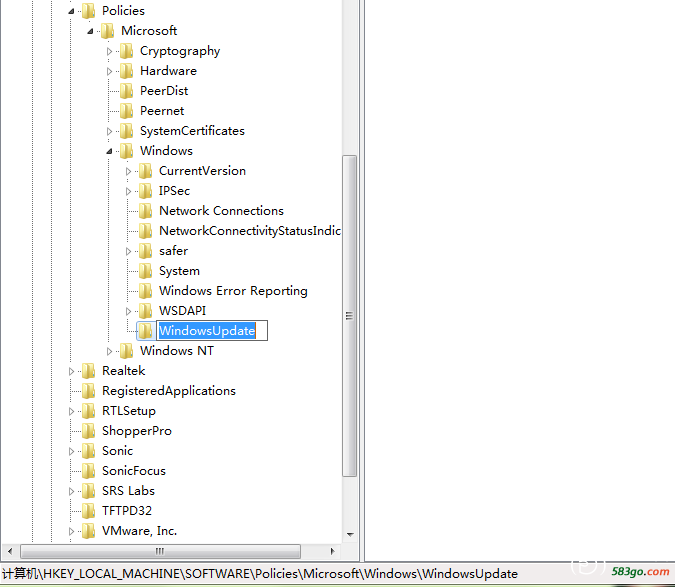Expand the RTLSetup key
Viewport: 675px width, 587px height.
coord(71,411)
